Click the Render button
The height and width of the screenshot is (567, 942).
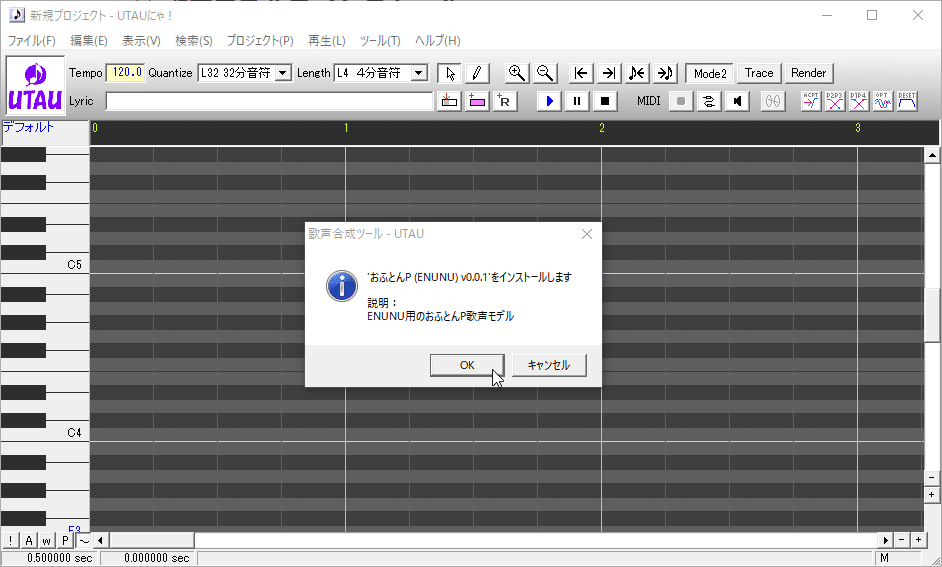(808, 73)
